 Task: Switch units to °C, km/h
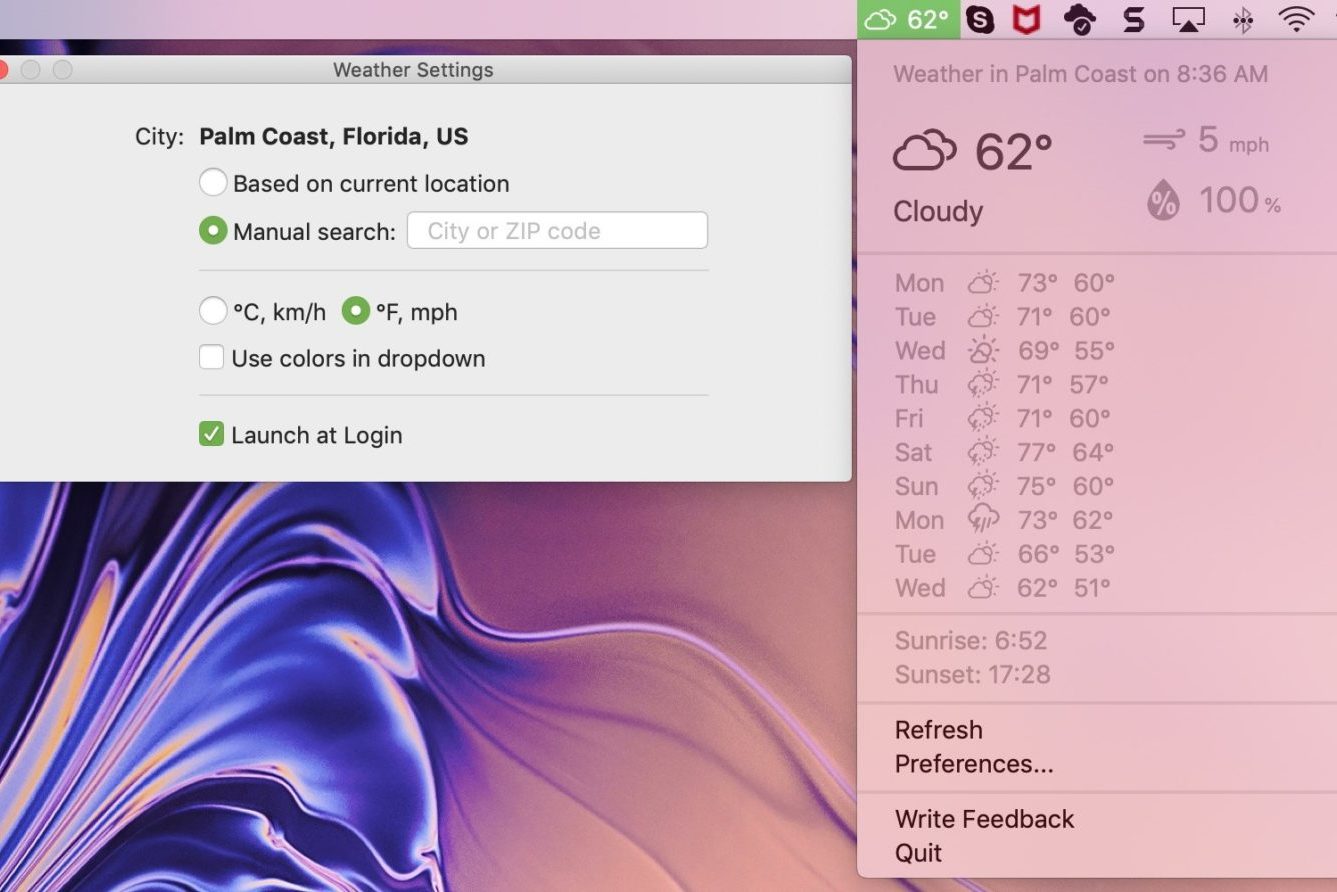pyautogui.click(x=213, y=311)
